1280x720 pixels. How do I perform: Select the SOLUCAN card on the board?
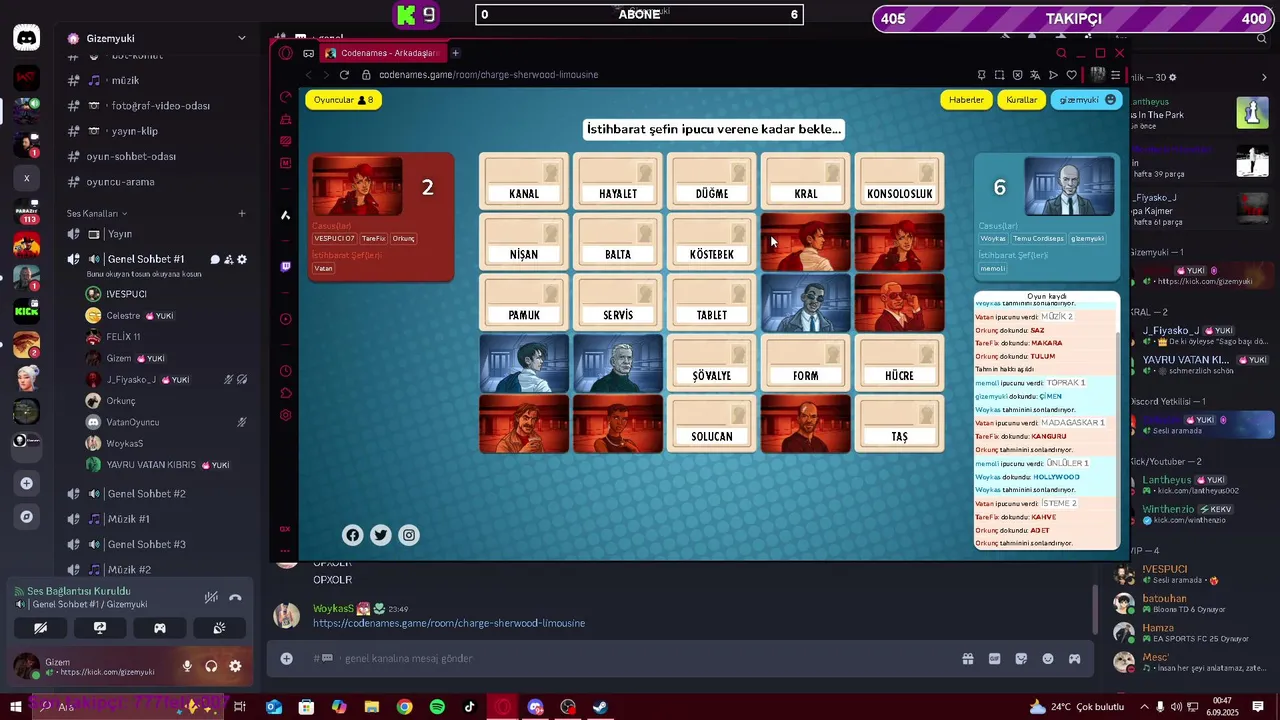pos(711,424)
